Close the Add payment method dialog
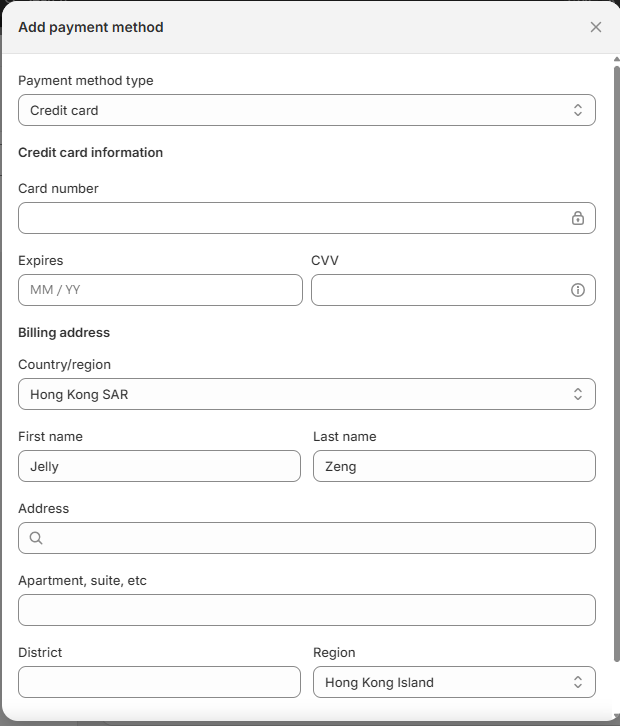620x726 pixels. pyautogui.click(x=596, y=27)
